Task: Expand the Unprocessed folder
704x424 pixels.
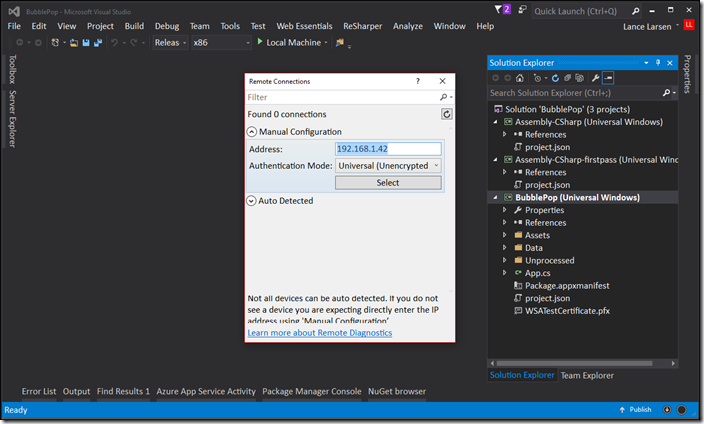Action: pyautogui.click(x=504, y=260)
